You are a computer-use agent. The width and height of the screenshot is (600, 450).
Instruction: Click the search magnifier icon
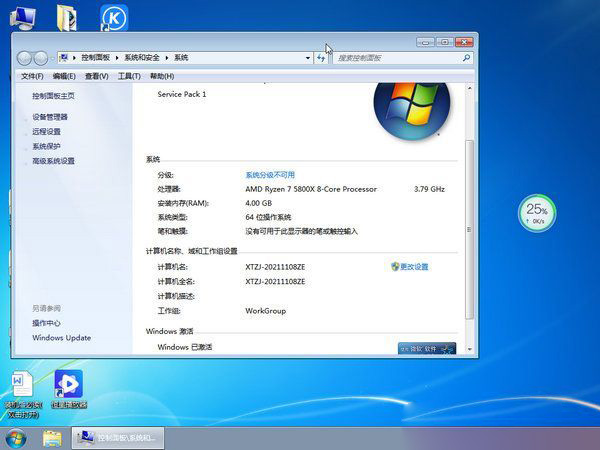466,58
